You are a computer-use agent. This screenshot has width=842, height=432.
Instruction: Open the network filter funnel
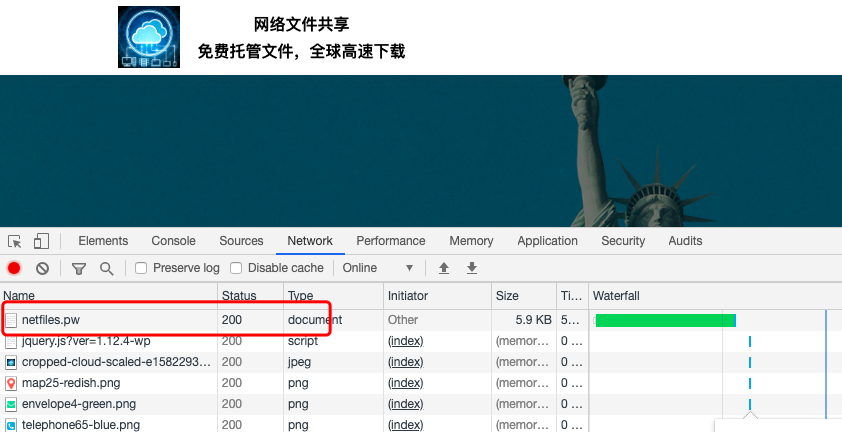(x=79, y=268)
